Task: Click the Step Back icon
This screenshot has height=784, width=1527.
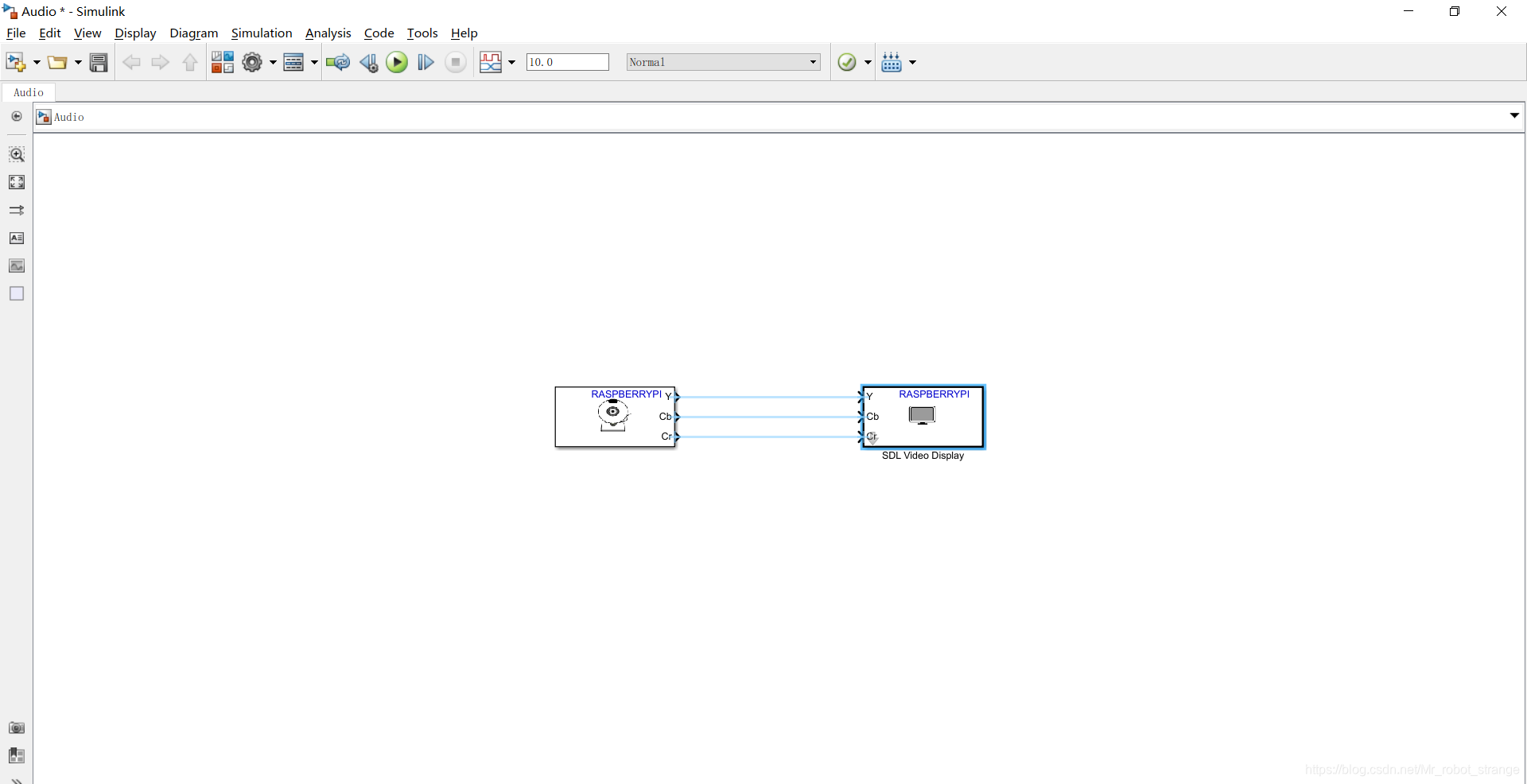Action: coord(368,62)
